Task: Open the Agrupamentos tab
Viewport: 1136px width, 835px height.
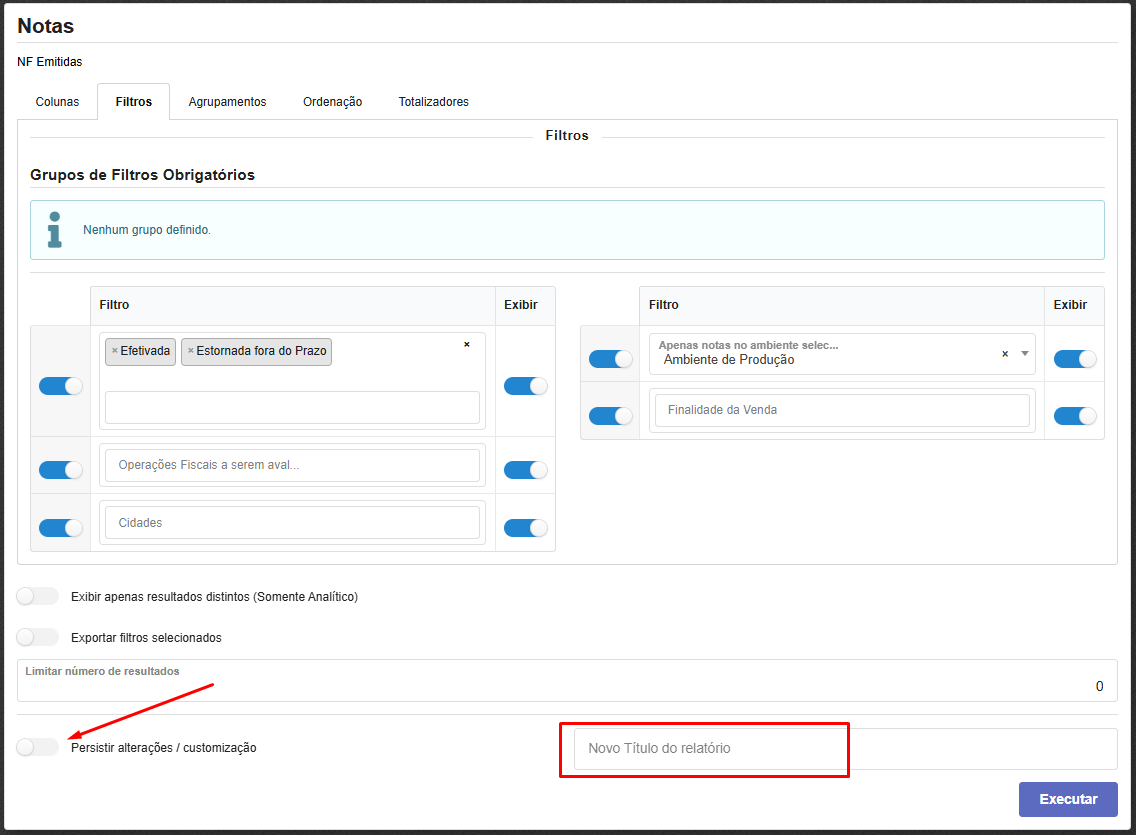Action: (227, 102)
